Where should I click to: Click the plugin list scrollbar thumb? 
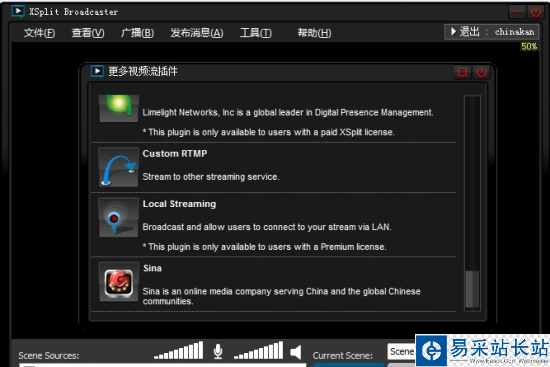click(472, 289)
